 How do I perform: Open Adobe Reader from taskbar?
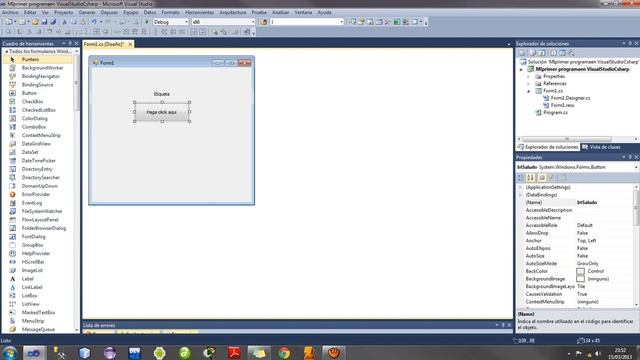[x=234, y=353]
